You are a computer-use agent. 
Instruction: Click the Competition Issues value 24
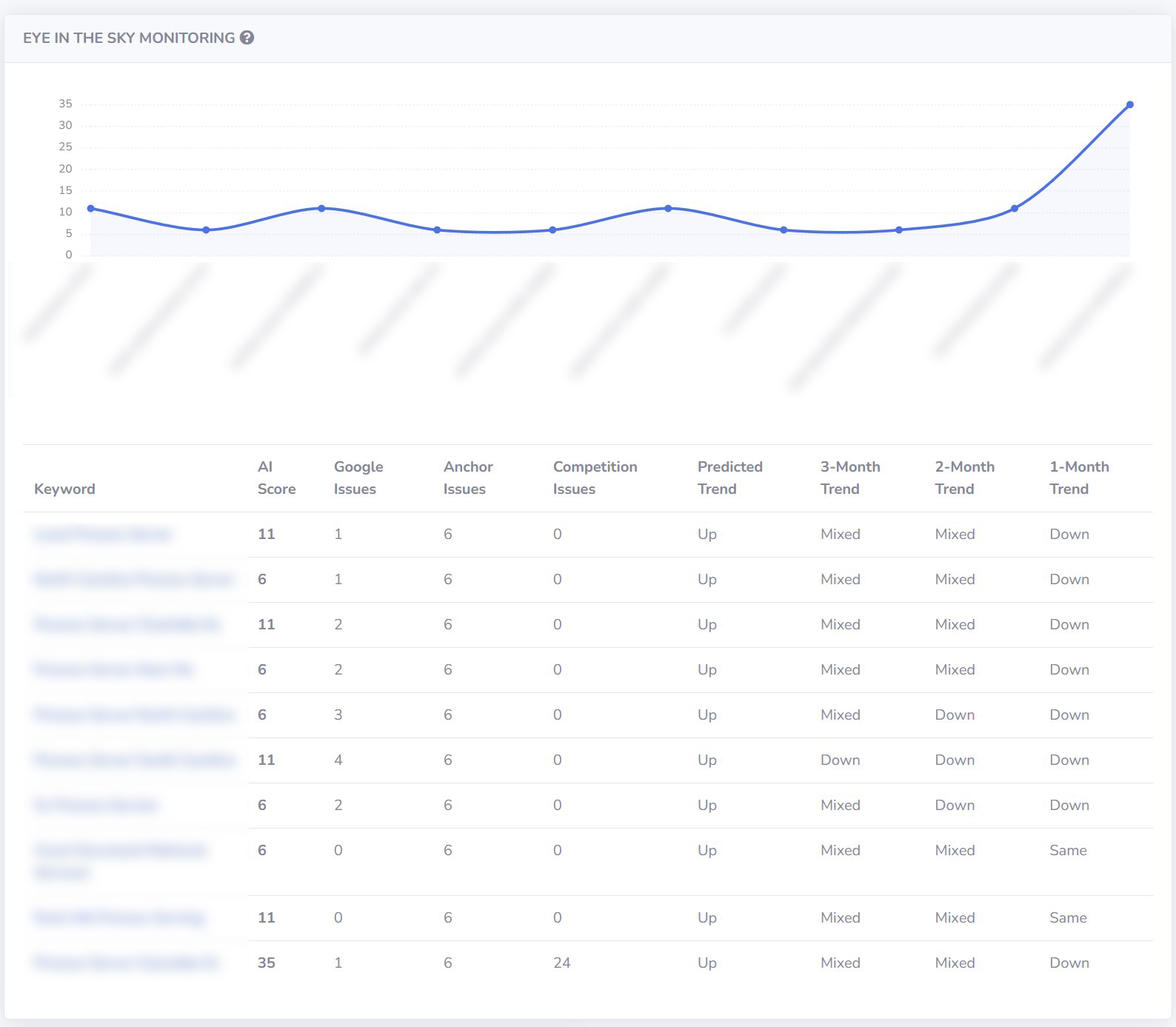[561, 963]
